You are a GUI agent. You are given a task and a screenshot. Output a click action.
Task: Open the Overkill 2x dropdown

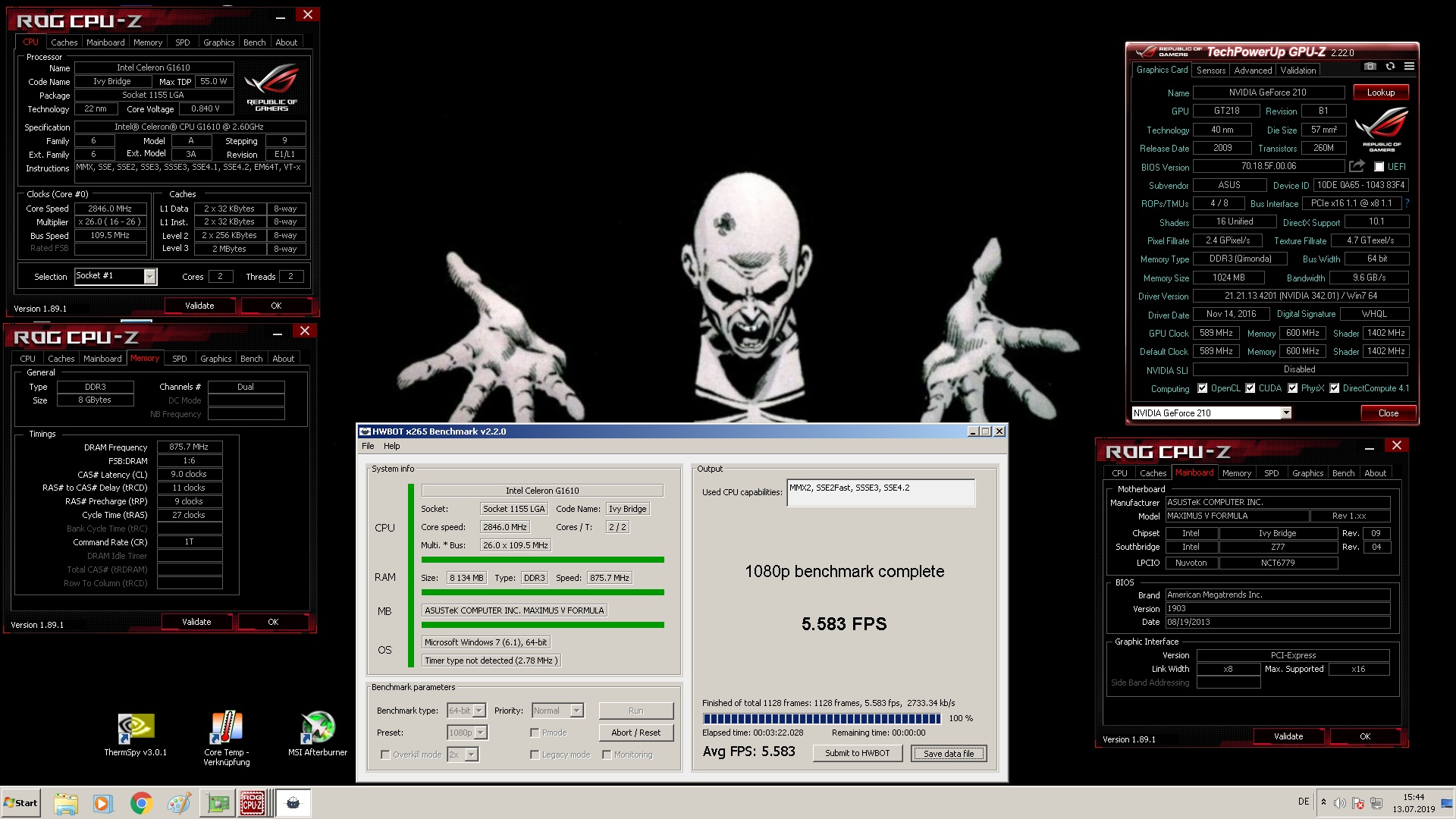point(472,755)
